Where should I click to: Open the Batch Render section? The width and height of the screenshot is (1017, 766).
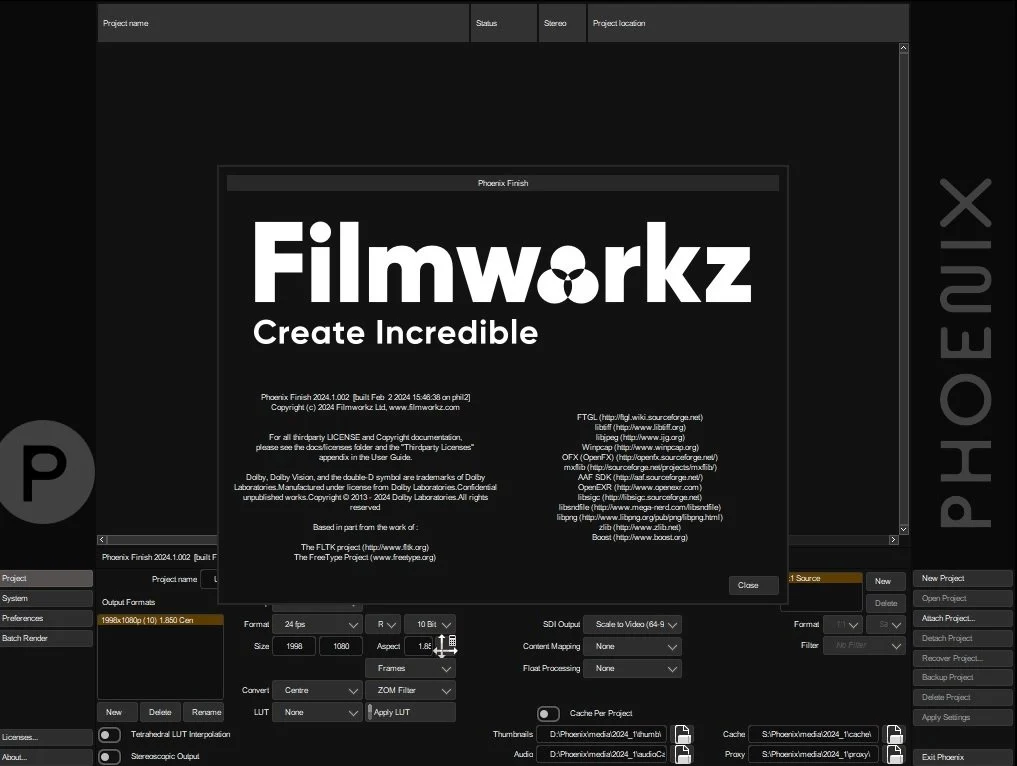click(46, 639)
